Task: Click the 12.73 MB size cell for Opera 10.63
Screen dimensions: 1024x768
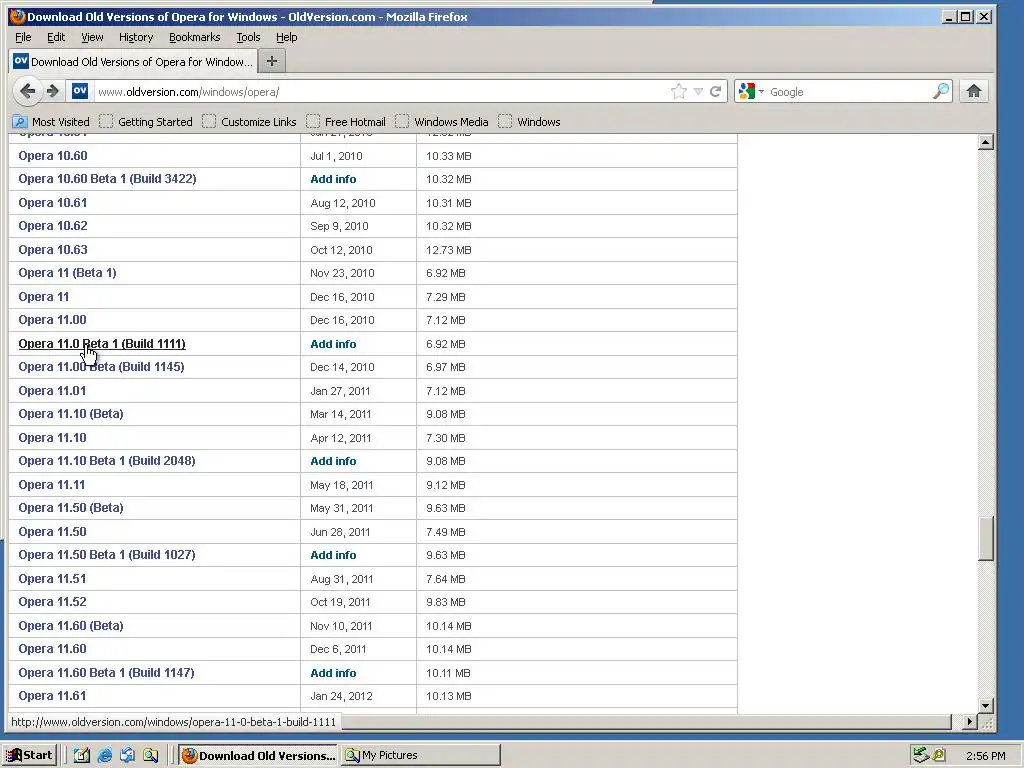Action: pyautogui.click(x=449, y=250)
